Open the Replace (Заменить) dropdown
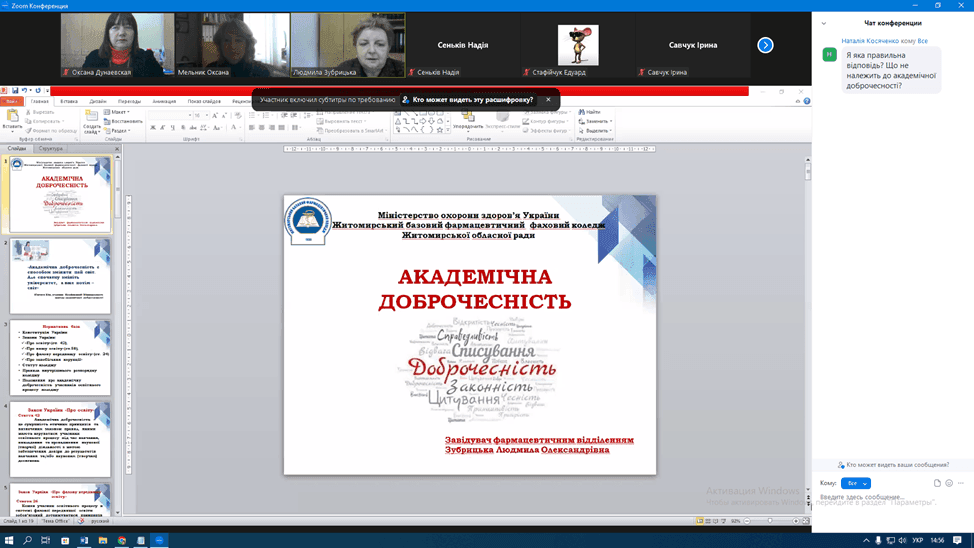The height and width of the screenshot is (548, 974). (595, 121)
